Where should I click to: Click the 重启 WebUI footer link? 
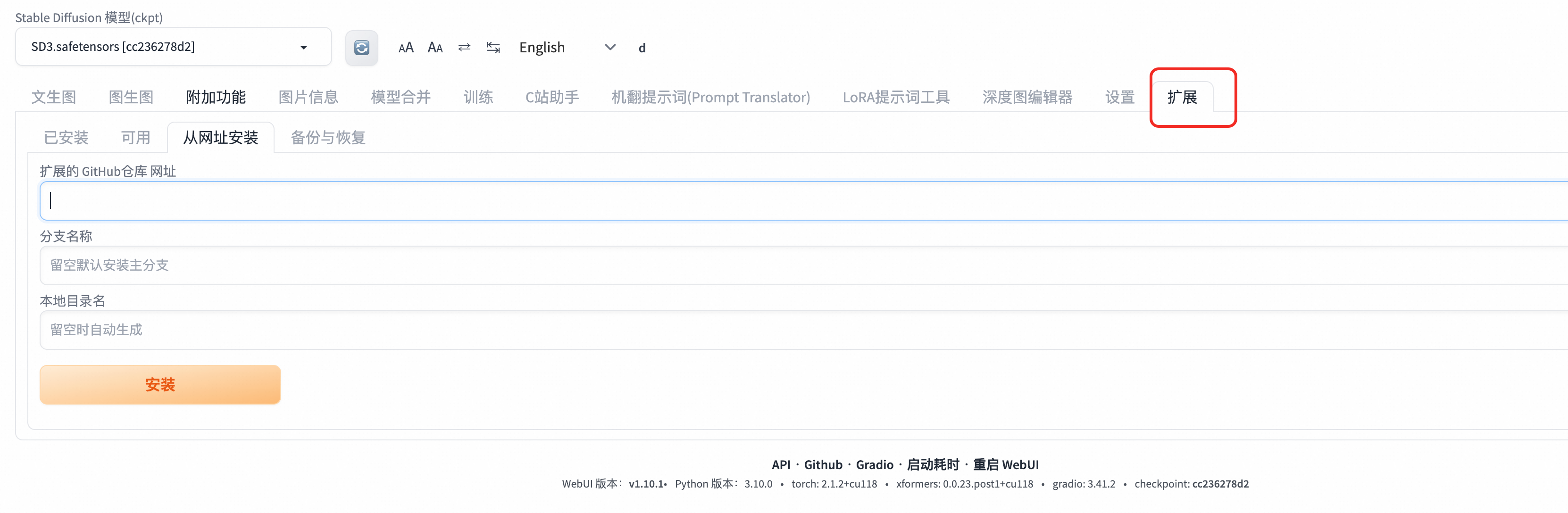point(1006,464)
